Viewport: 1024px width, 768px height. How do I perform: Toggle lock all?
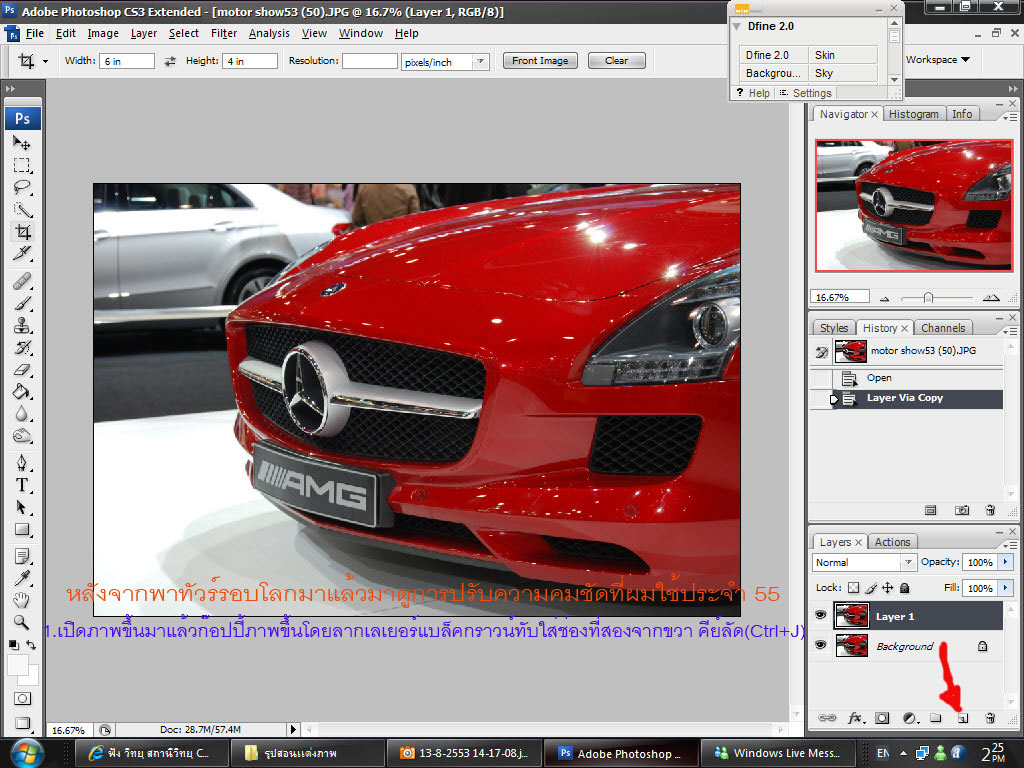pos(904,588)
